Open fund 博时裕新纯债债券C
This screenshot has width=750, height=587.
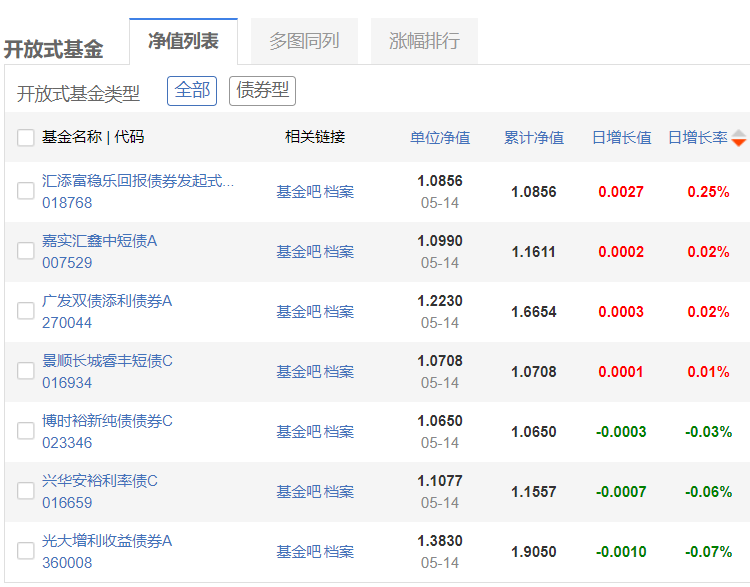coord(107,421)
